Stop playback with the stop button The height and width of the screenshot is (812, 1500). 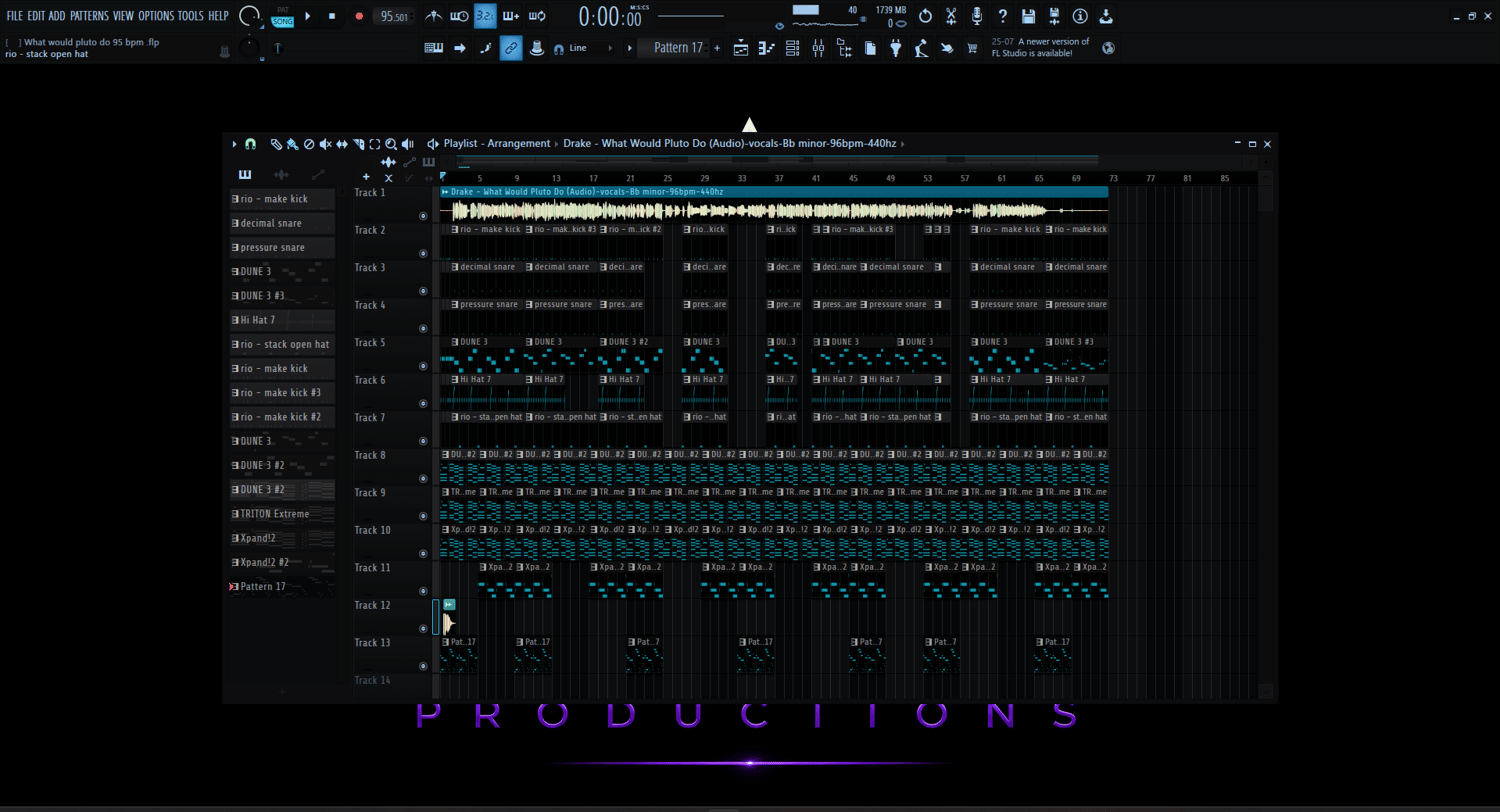click(x=333, y=16)
